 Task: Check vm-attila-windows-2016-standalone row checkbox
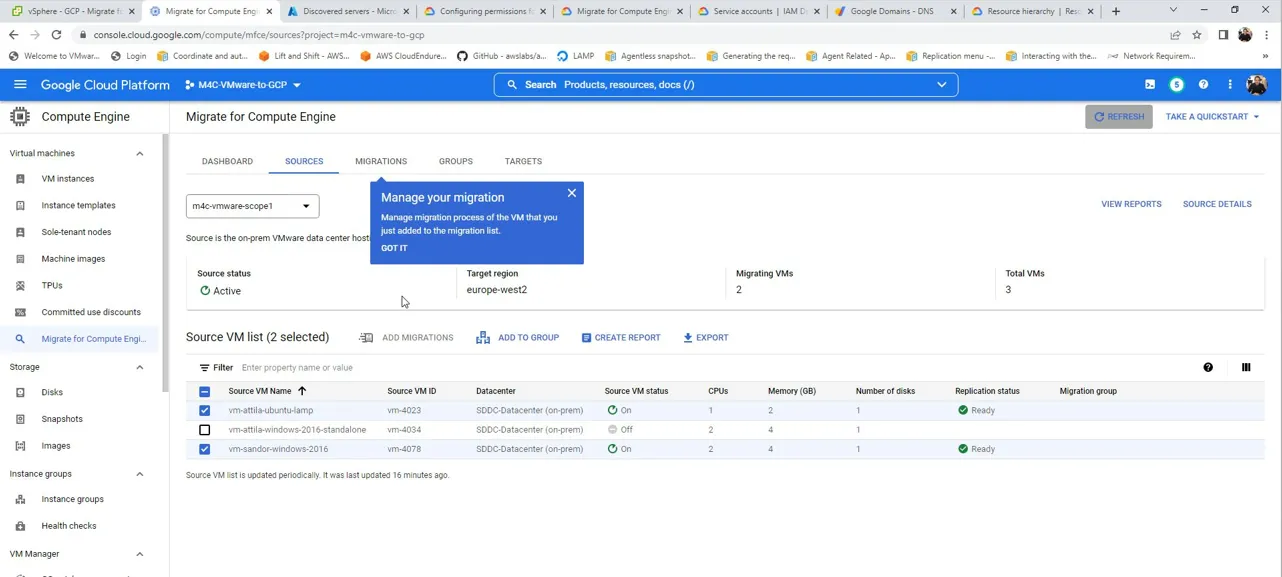(205, 430)
